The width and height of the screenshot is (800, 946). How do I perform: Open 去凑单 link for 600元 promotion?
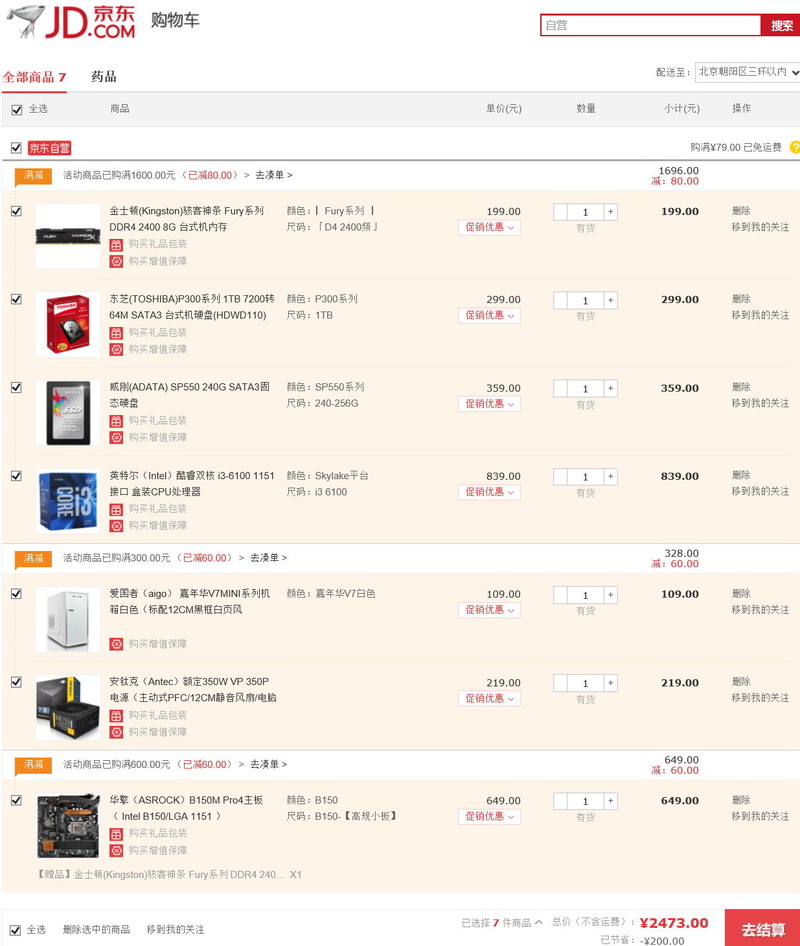click(268, 764)
